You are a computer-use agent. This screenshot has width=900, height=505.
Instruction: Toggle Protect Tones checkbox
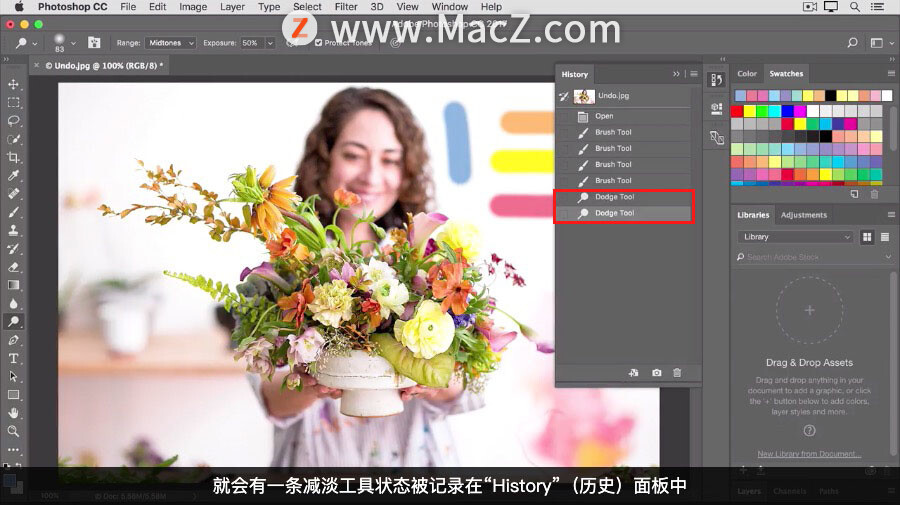coord(319,42)
